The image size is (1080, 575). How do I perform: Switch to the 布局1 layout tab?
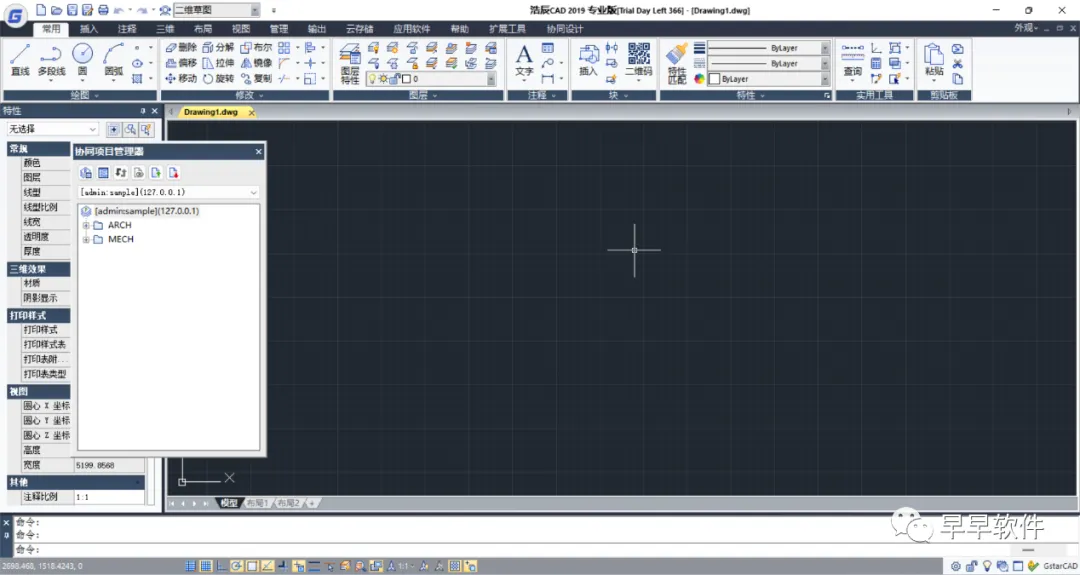(x=256, y=503)
